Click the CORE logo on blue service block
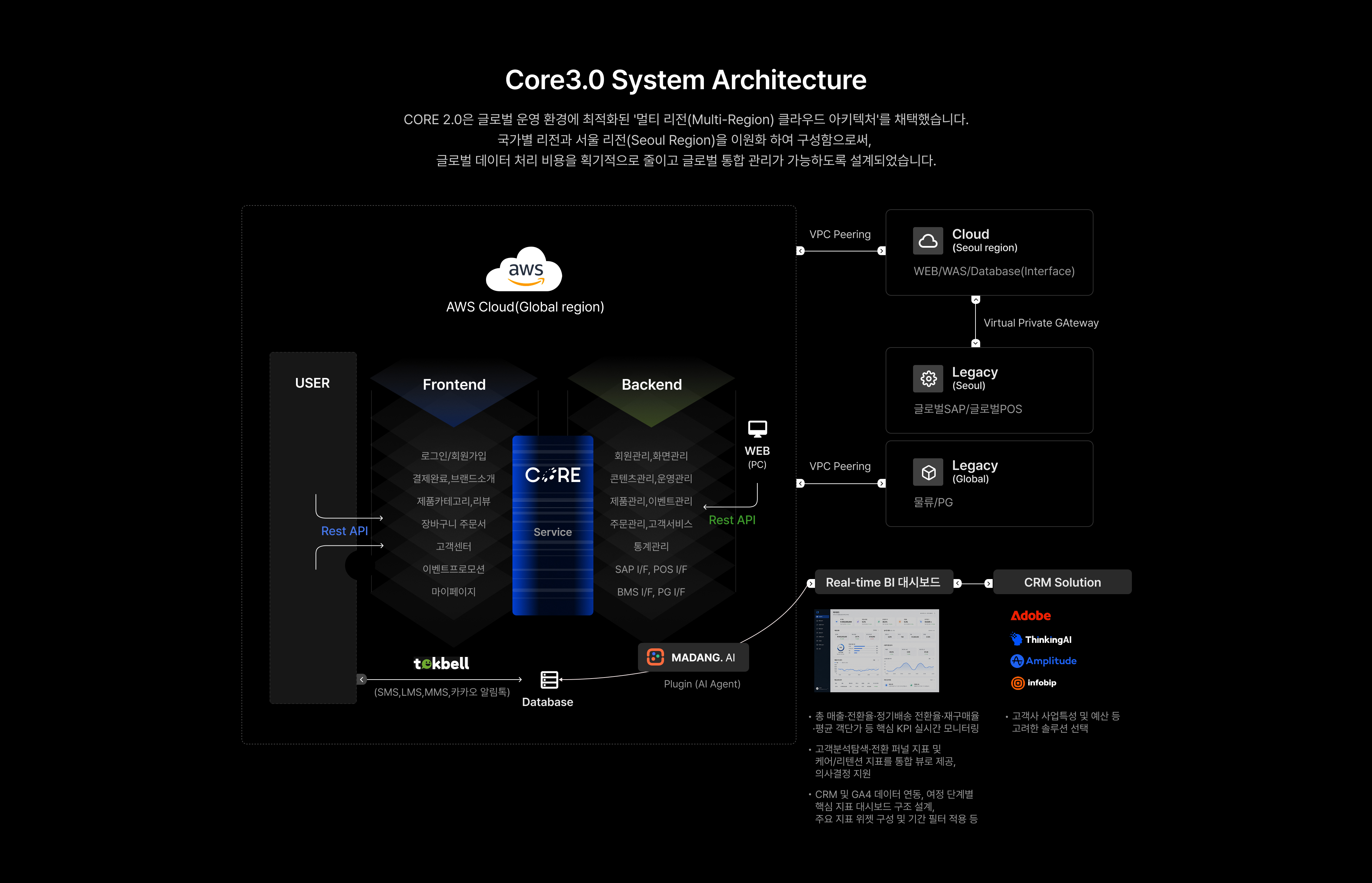The height and width of the screenshot is (883, 1372). tap(553, 475)
